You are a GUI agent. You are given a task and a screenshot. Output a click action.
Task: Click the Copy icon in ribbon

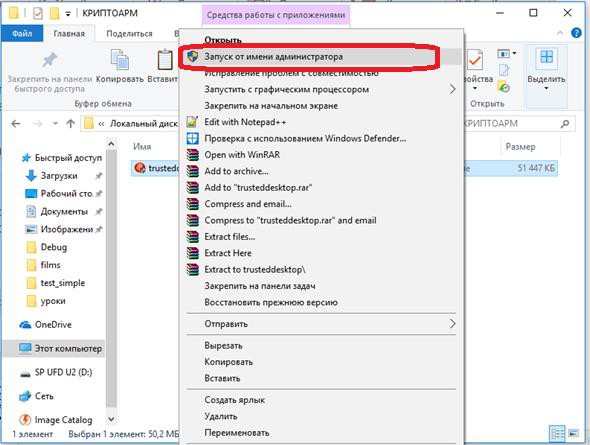pyautogui.click(x=120, y=60)
